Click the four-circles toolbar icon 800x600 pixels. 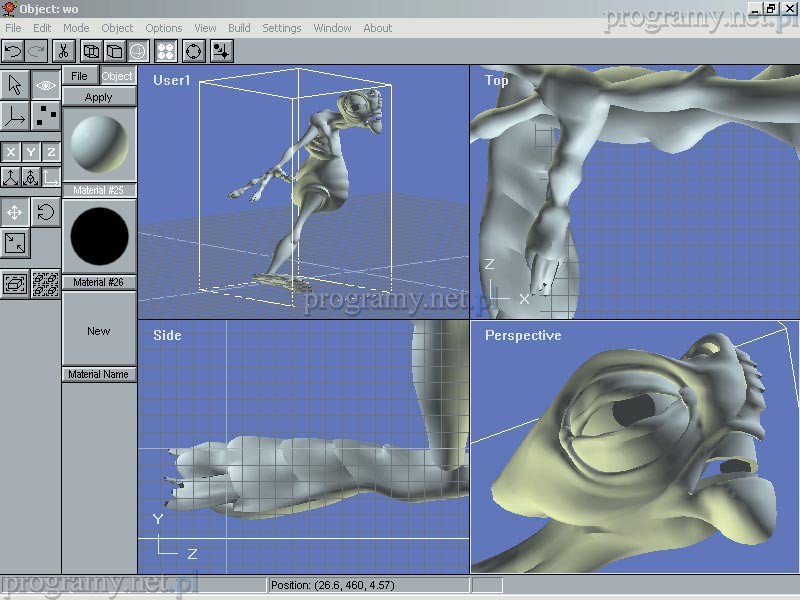167,51
